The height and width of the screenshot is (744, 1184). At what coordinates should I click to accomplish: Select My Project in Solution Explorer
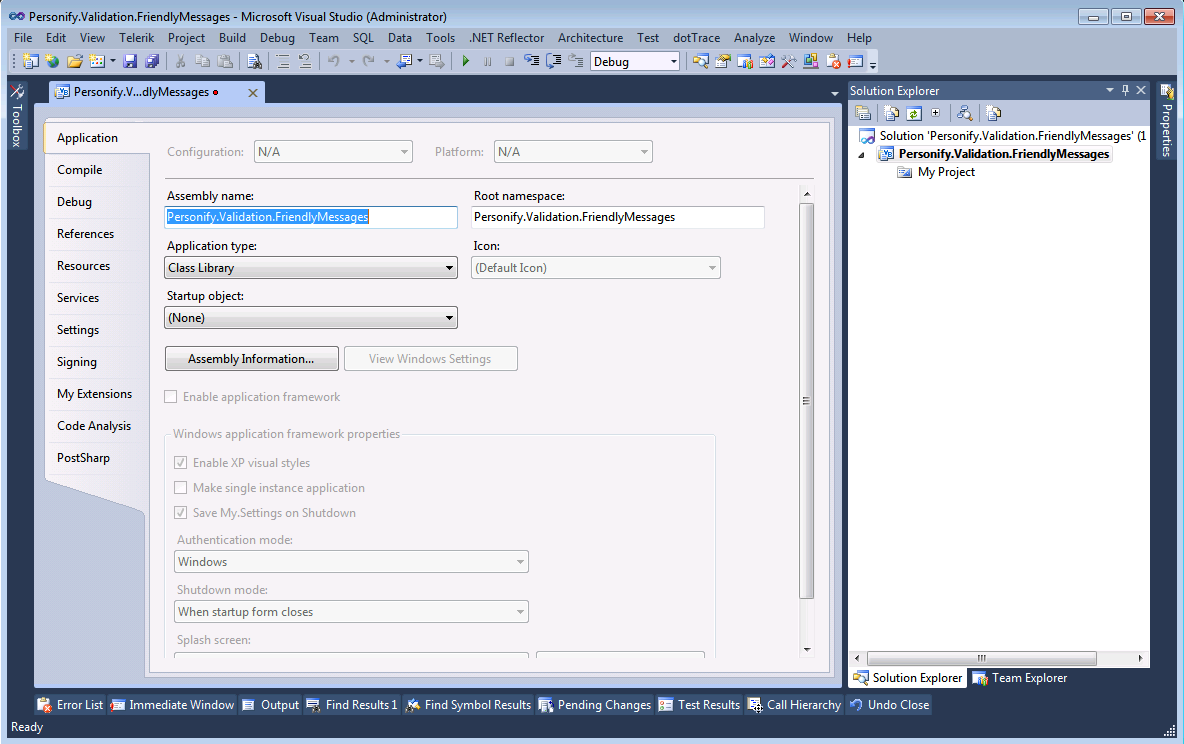pyautogui.click(x=945, y=172)
